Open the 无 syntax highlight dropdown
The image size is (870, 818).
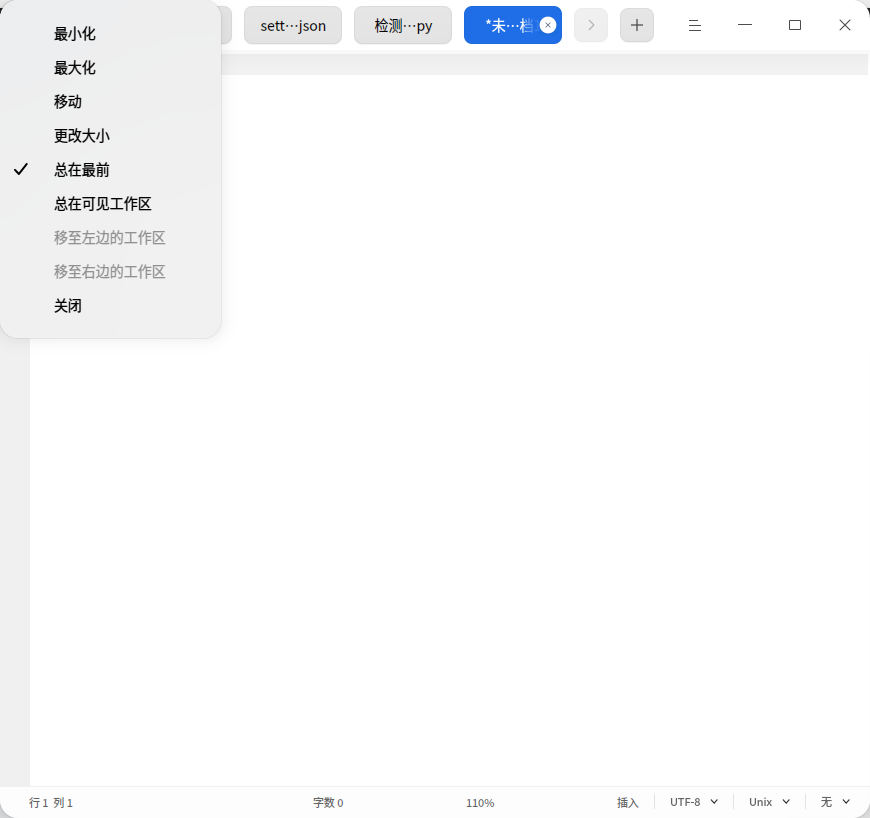(835, 802)
